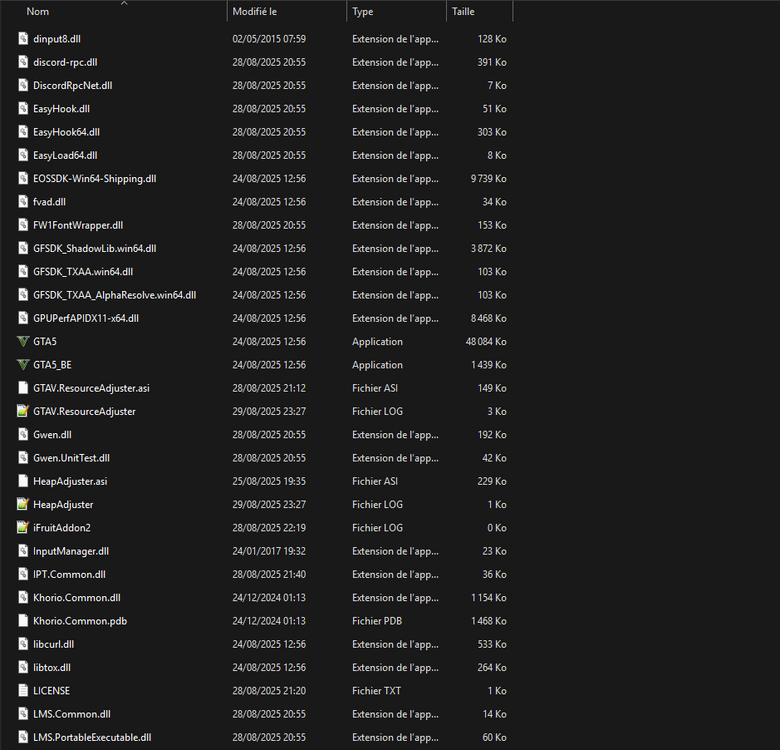Click the discord-rpc.dll file icon
The height and width of the screenshot is (750, 780).
pyautogui.click(x=23, y=62)
